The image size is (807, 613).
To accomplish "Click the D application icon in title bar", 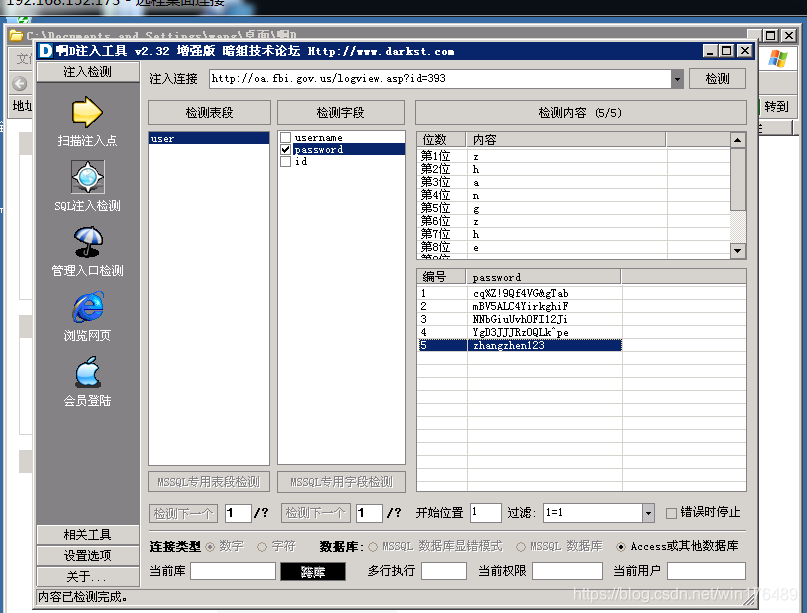I will point(46,50).
